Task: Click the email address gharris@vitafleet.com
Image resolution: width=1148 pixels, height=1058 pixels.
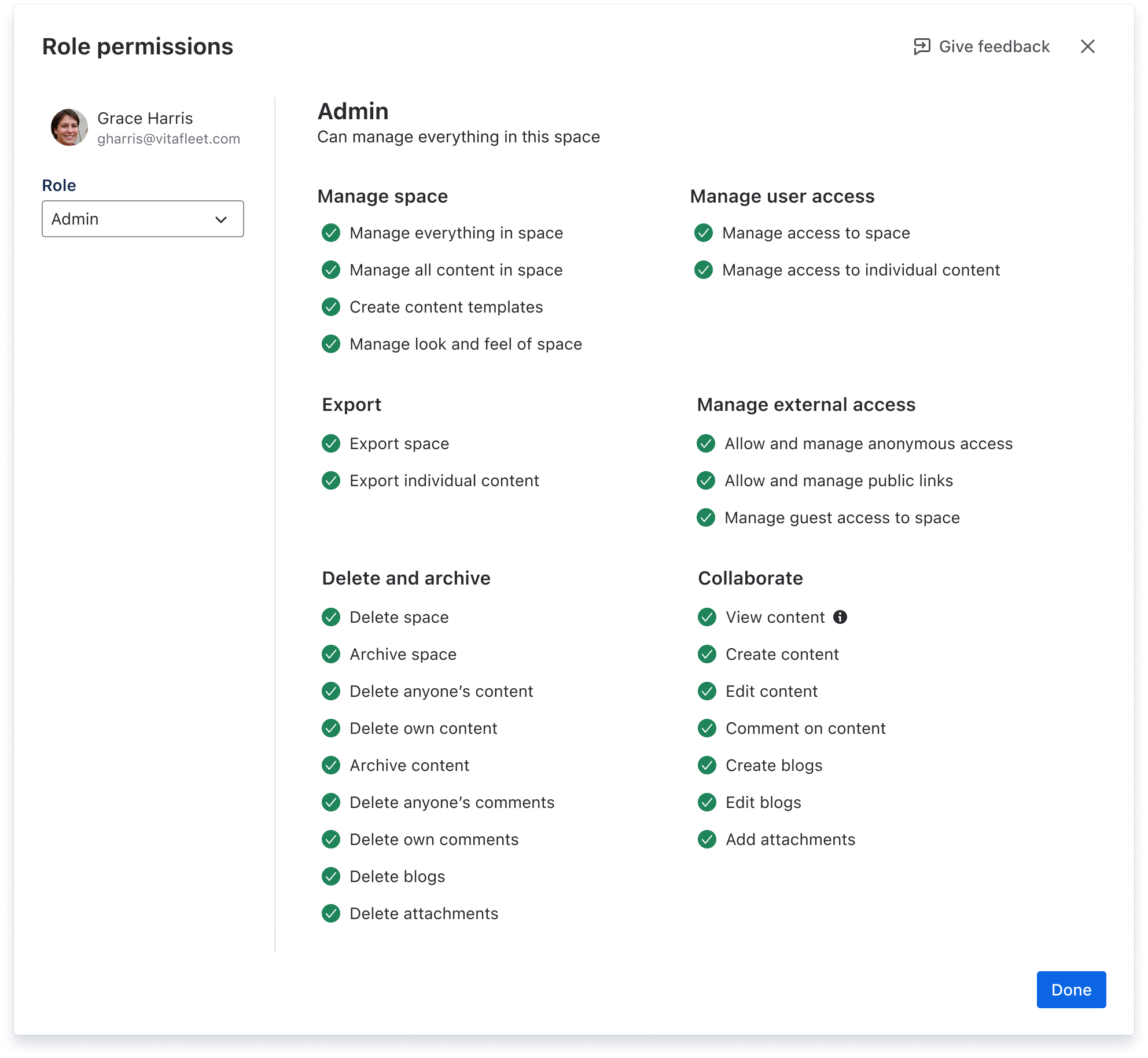Action: point(170,138)
